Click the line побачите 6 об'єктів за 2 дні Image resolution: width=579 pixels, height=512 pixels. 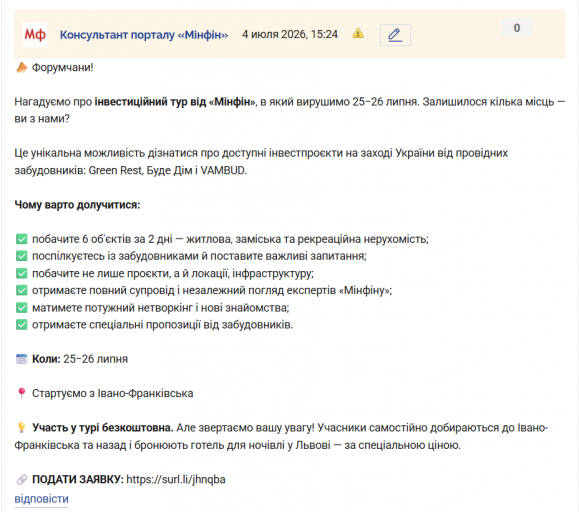[x=230, y=239]
